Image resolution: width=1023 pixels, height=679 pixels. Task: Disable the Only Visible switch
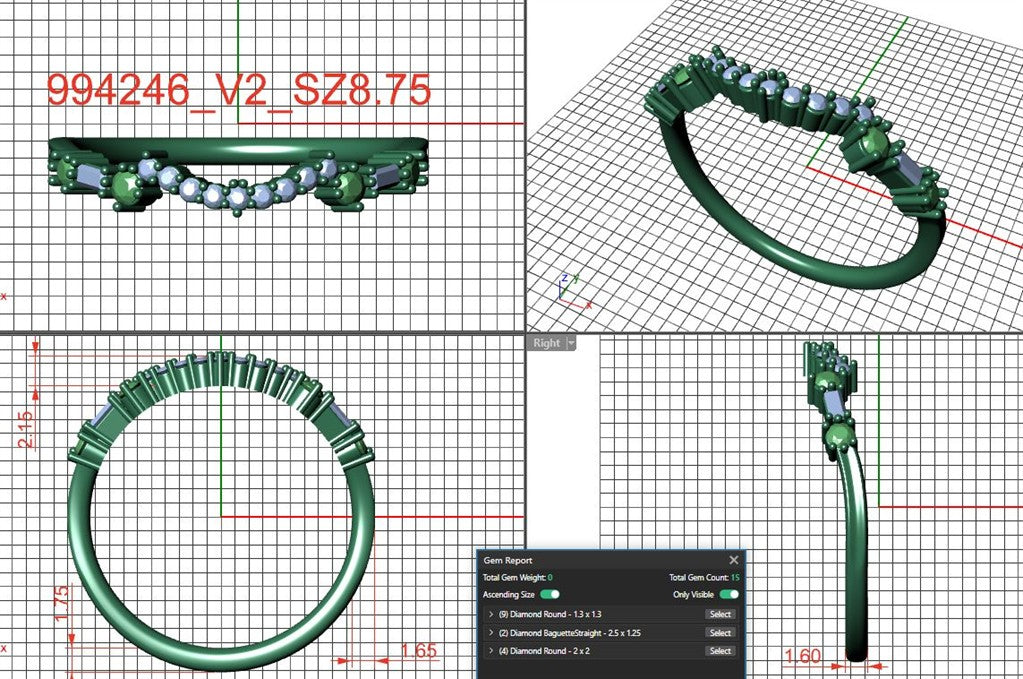(729, 594)
